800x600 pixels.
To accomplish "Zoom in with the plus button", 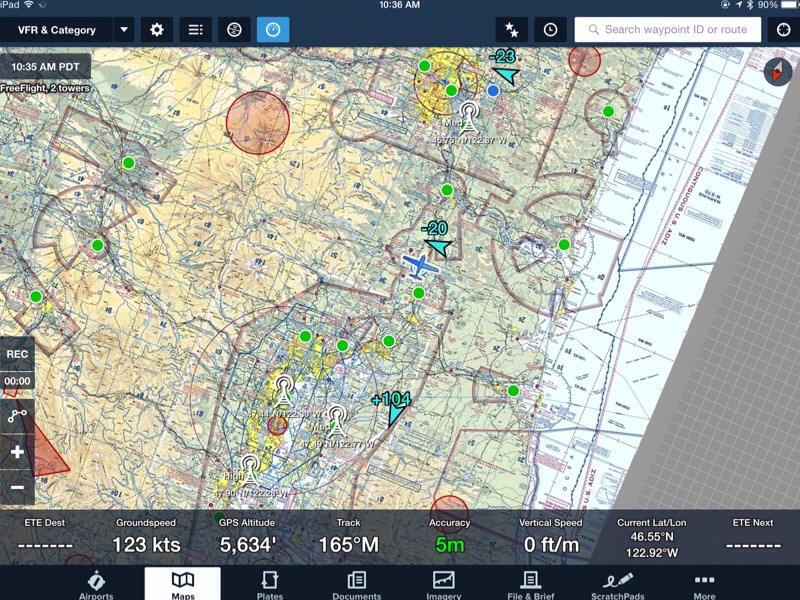I will tap(17, 452).
